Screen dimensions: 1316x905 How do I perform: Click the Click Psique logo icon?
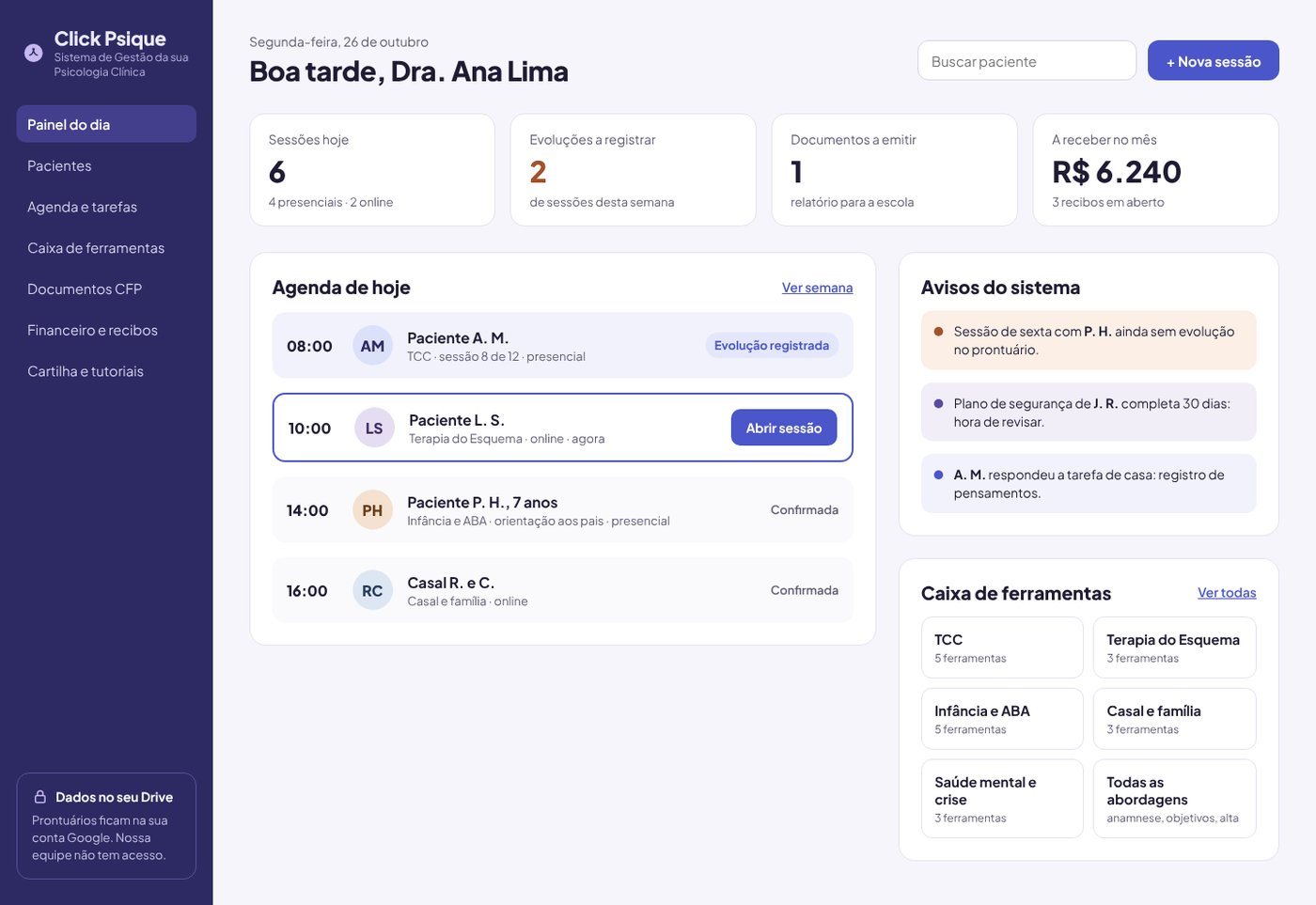33,53
